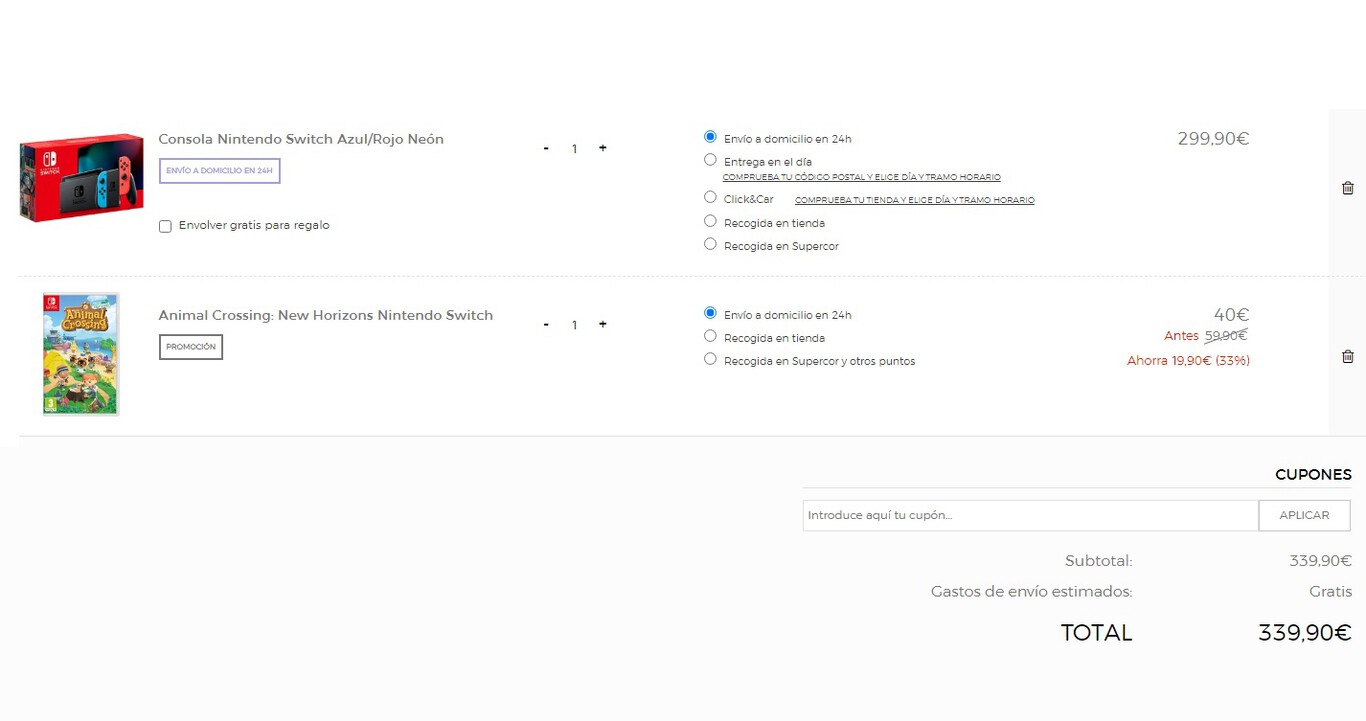Focus the coupon code input field
Viewport: 1366px width, 721px height.
tap(1030, 515)
